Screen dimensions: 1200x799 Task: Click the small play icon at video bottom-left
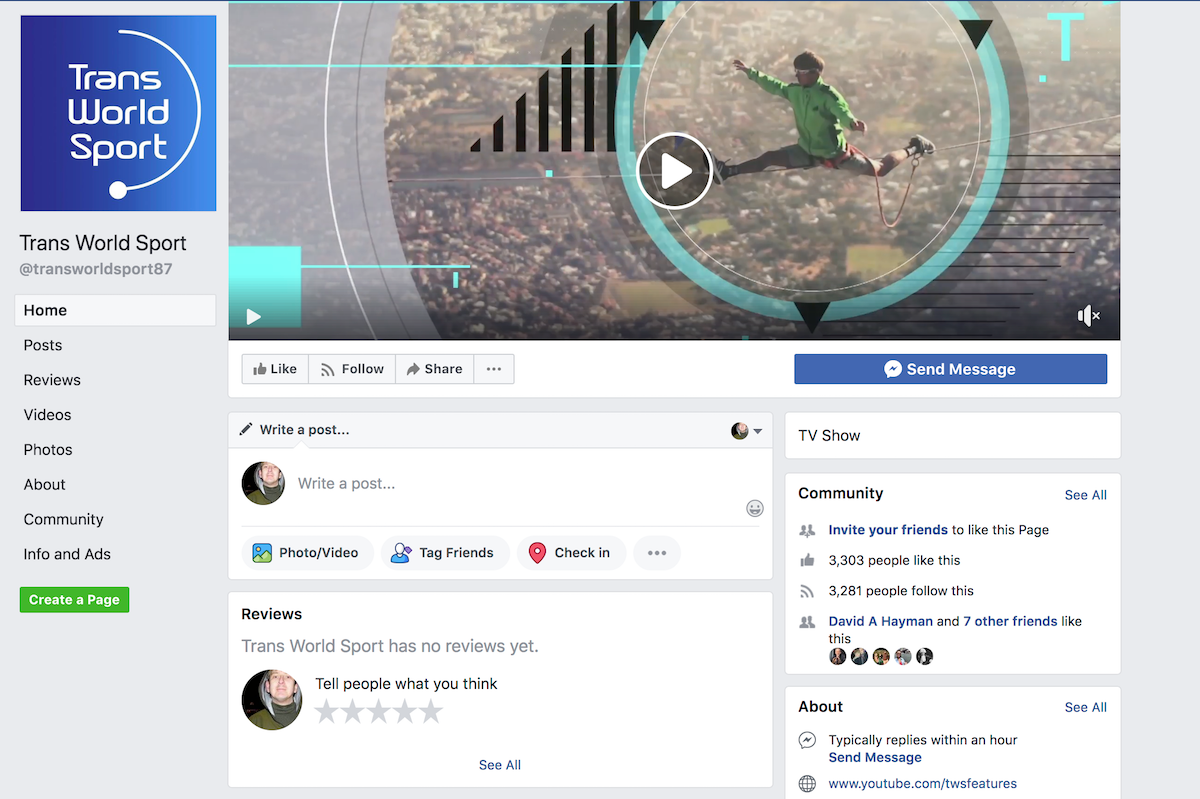(x=253, y=317)
